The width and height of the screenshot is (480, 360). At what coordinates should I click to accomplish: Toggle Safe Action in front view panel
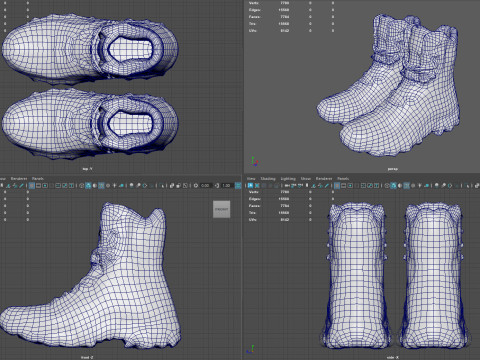coord(65,185)
